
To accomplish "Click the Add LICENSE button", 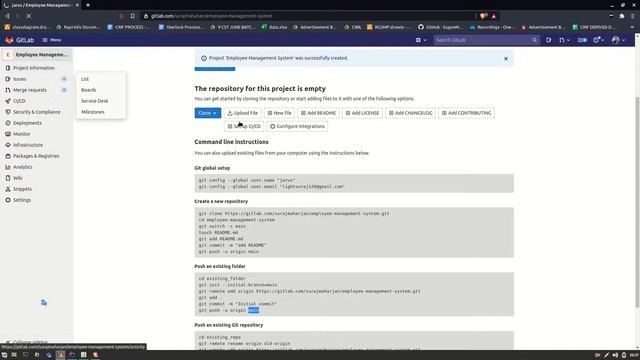I will coord(362,113).
